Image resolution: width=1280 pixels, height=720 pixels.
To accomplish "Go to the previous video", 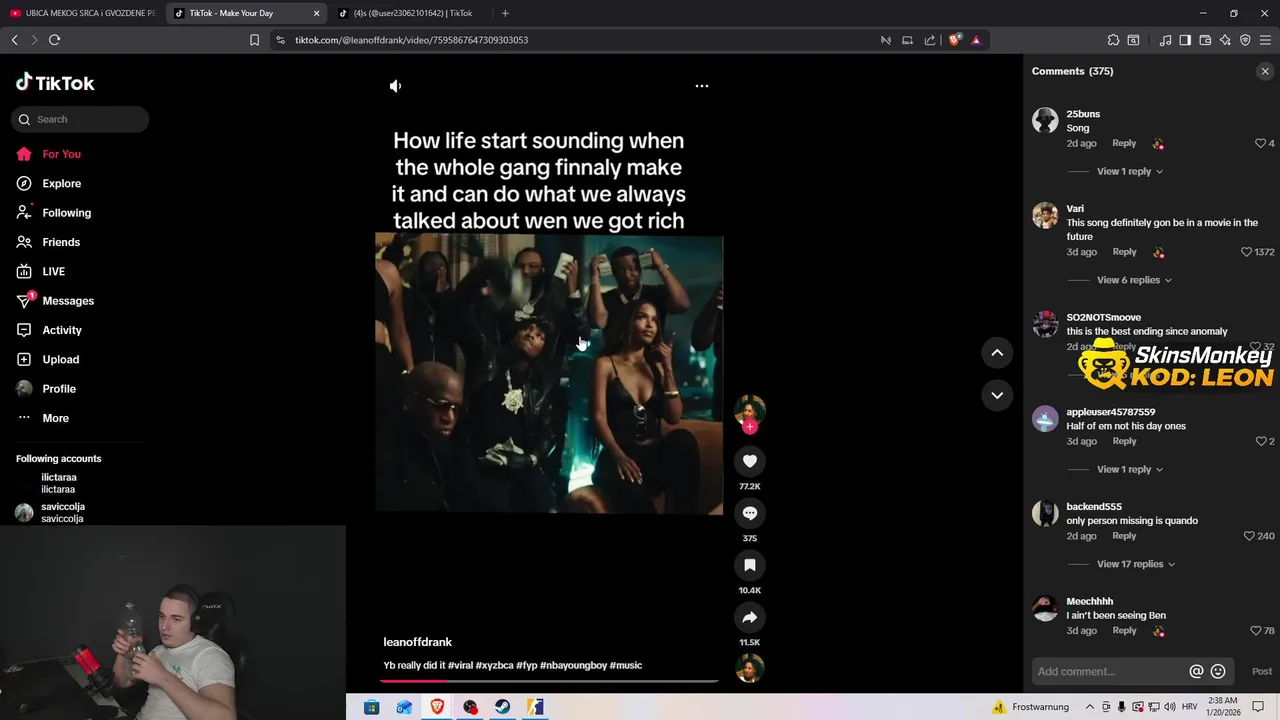I will point(997,353).
